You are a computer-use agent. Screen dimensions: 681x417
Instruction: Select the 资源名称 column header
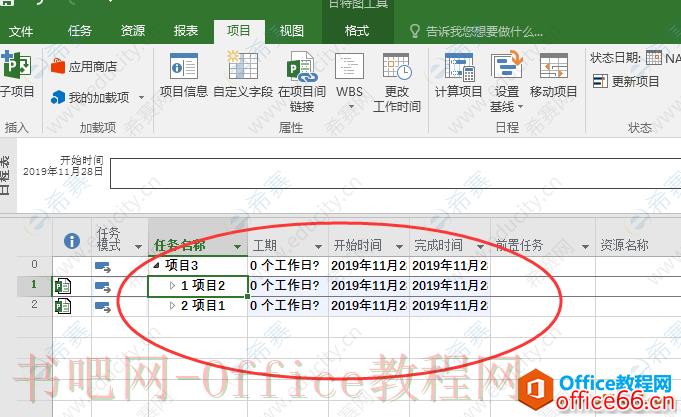638,237
